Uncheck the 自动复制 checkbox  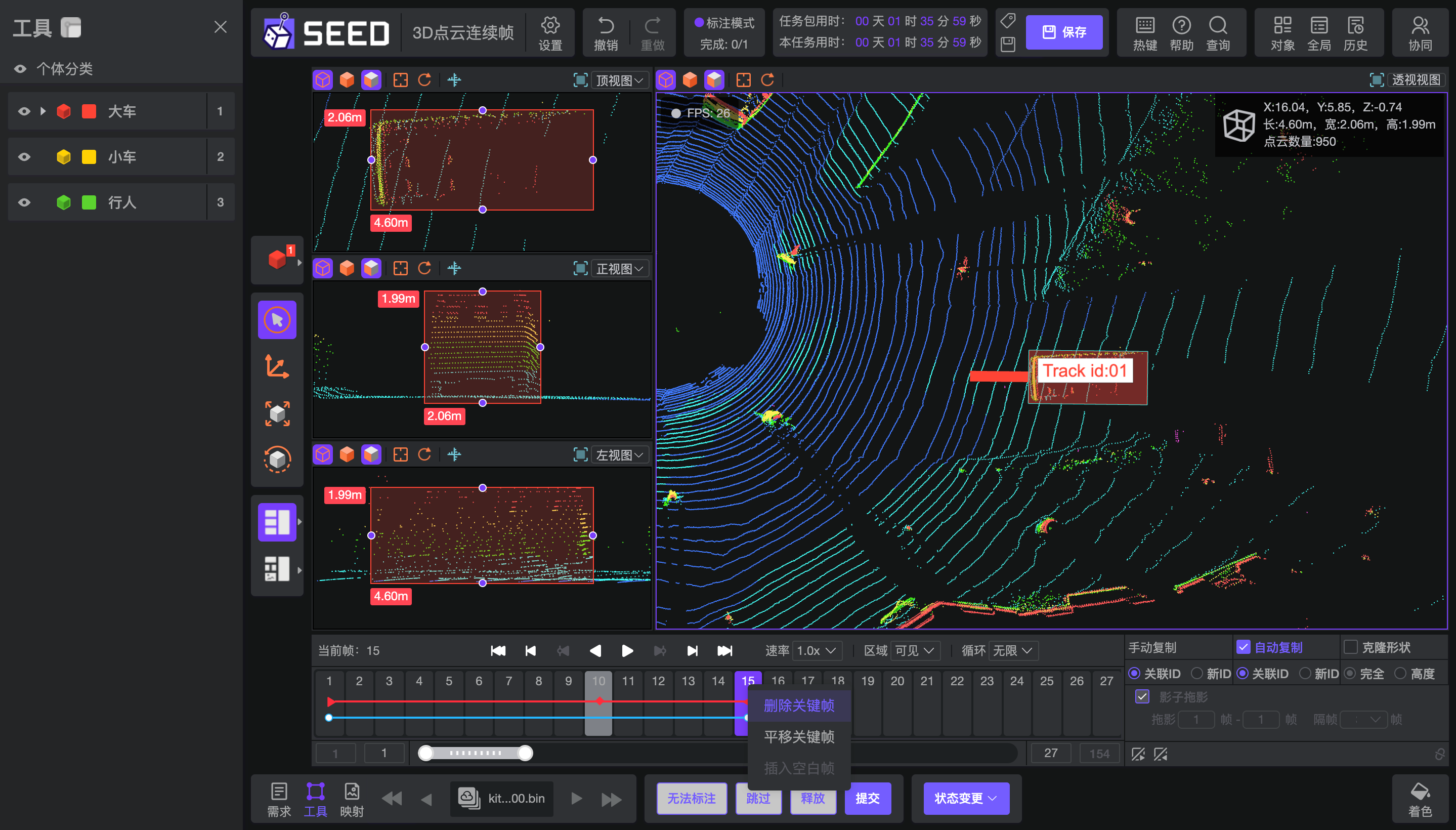tap(1243, 647)
